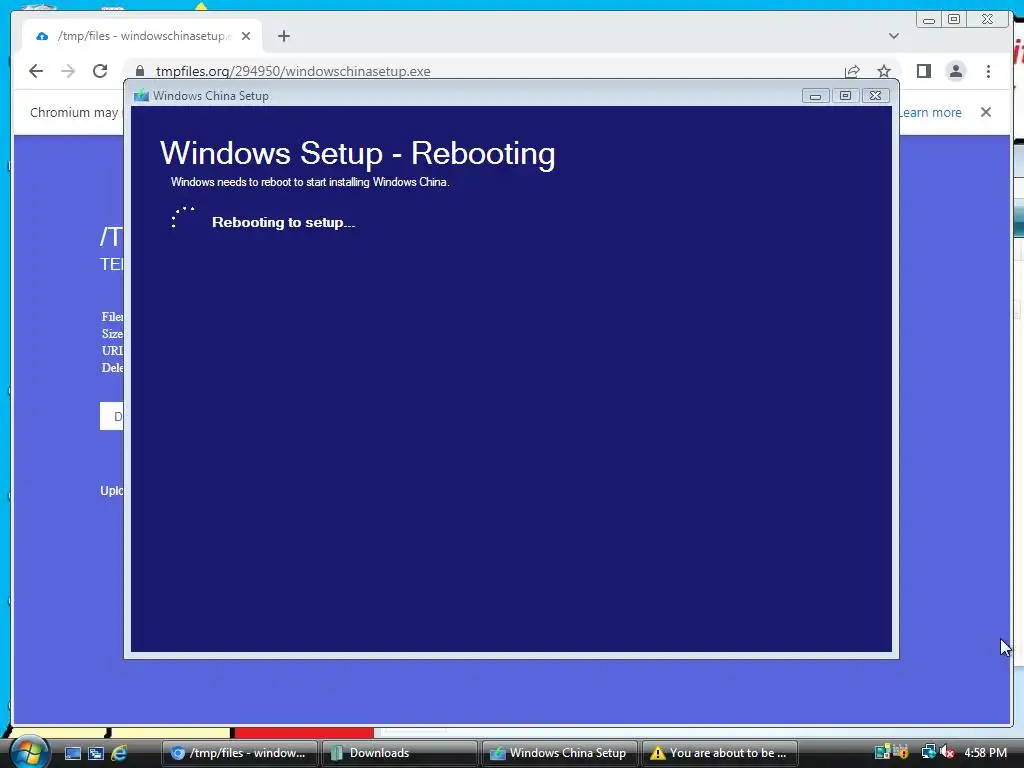Image resolution: width=1024 pixels, height=768 pixels.
Task: Click the first system tray icon
Action: click(x=882, y=752)
